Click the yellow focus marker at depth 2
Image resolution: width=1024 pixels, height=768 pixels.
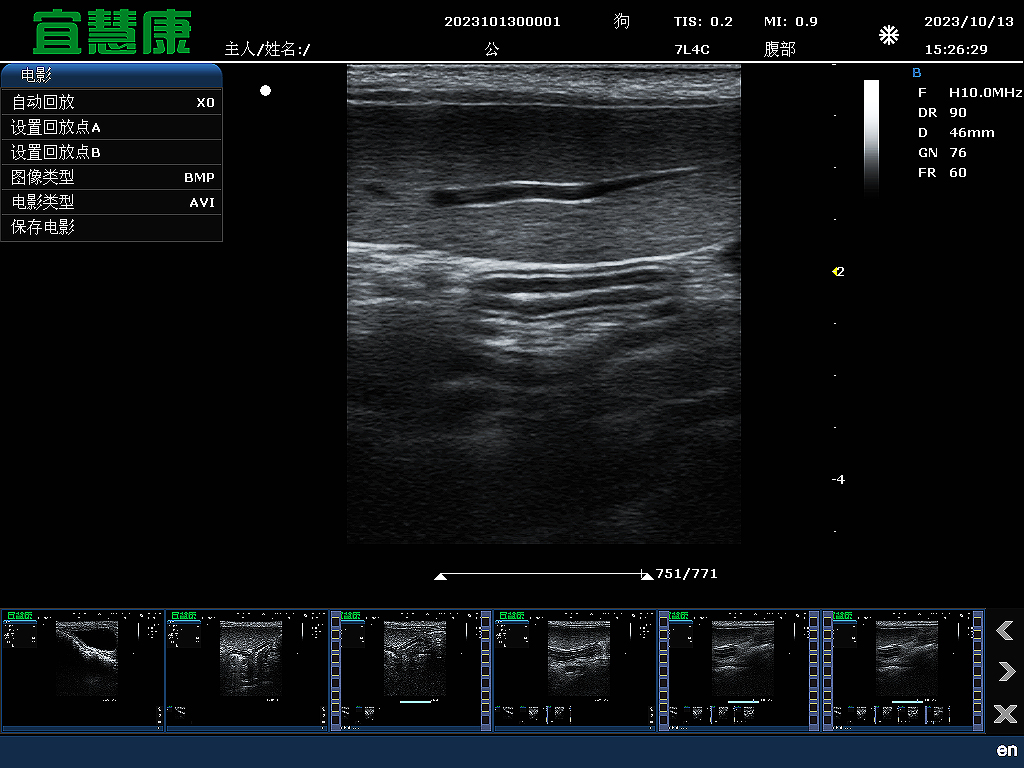tap(836, 271)
